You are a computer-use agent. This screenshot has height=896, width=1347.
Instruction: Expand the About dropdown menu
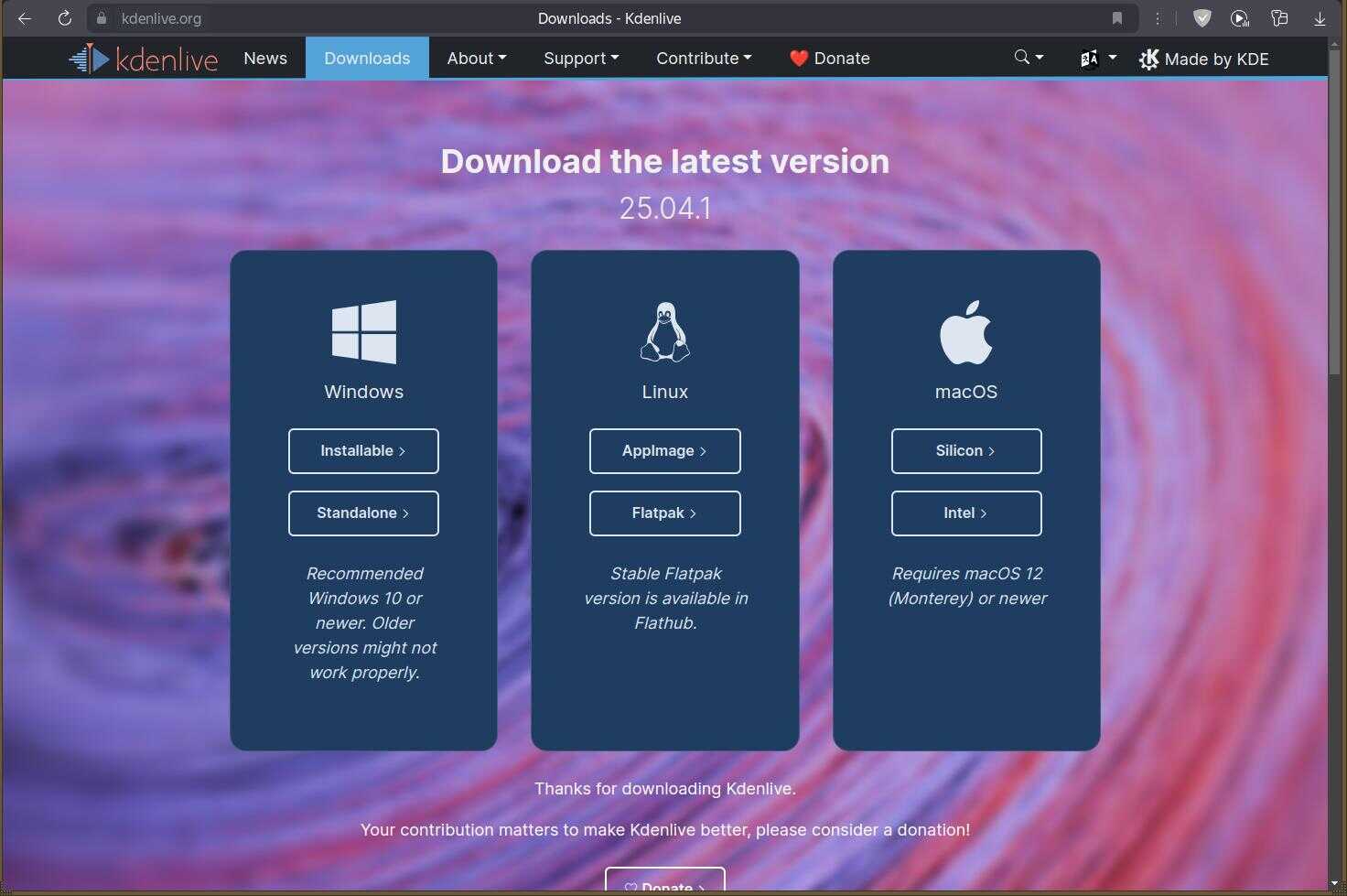pyautogui.click(x=477, y=59)
